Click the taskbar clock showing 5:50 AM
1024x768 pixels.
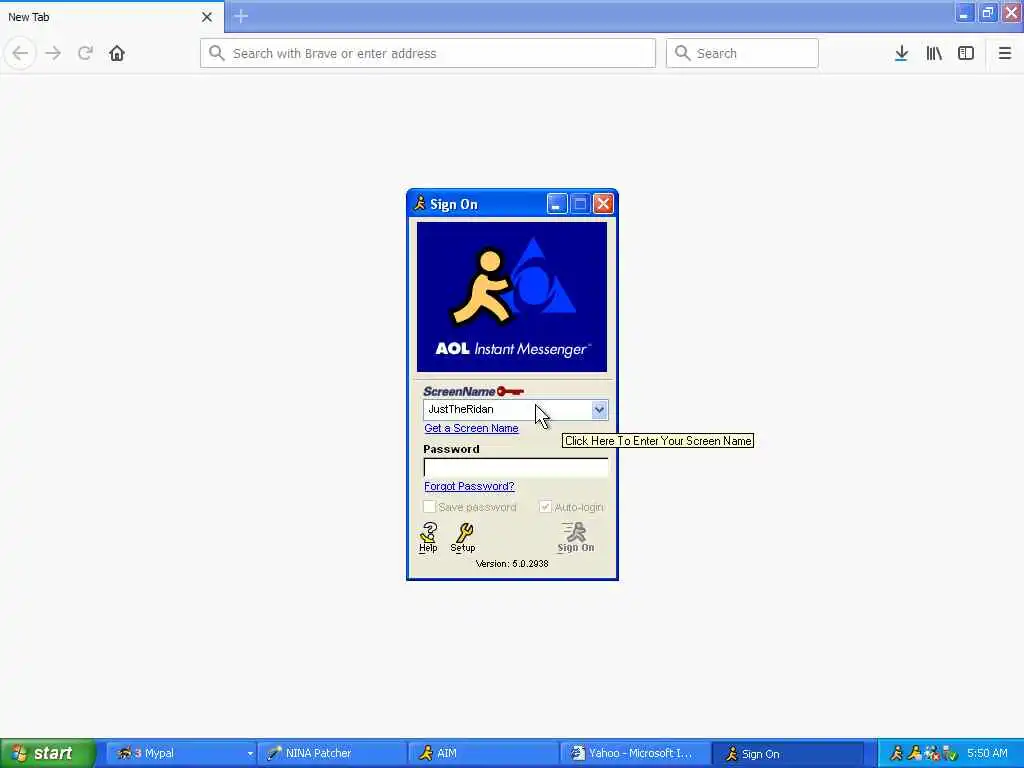(987, 753)
